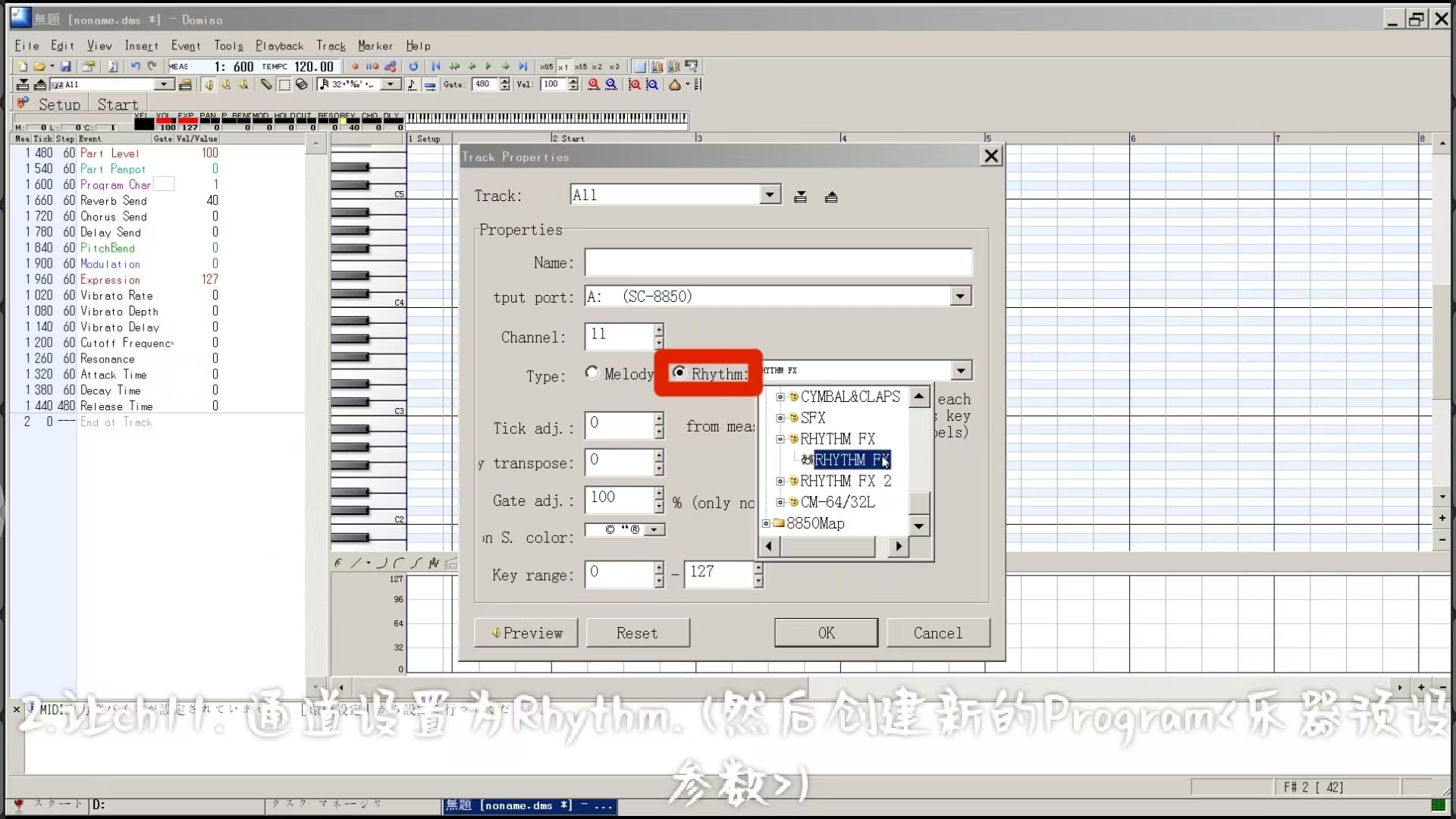1456x819 pixels.
Task: Select the rectangle selection tool
Action: [x=284, y=85]
